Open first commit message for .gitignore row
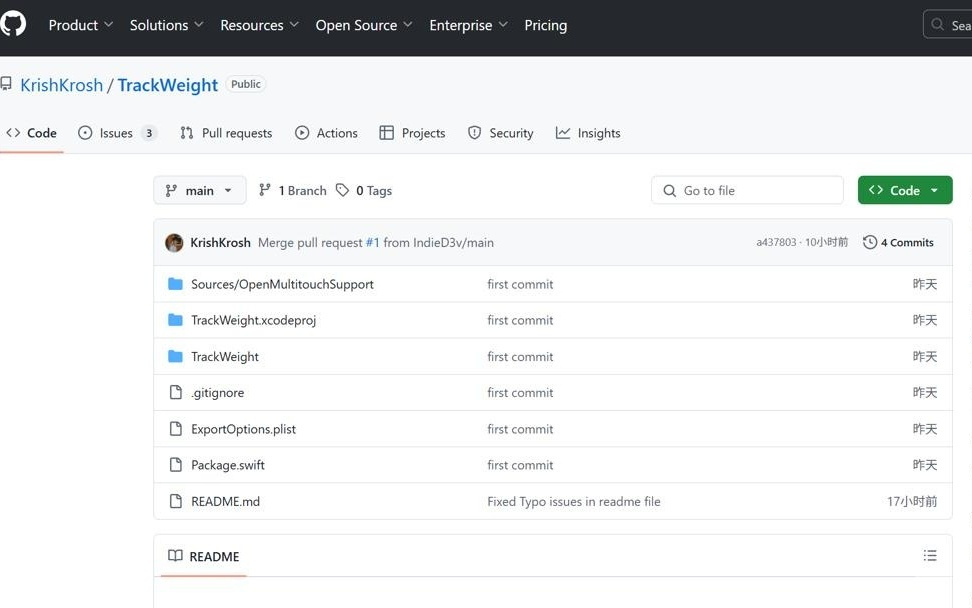Image resolution: width=972 pixels, height=608 pixels. [520, 393]
